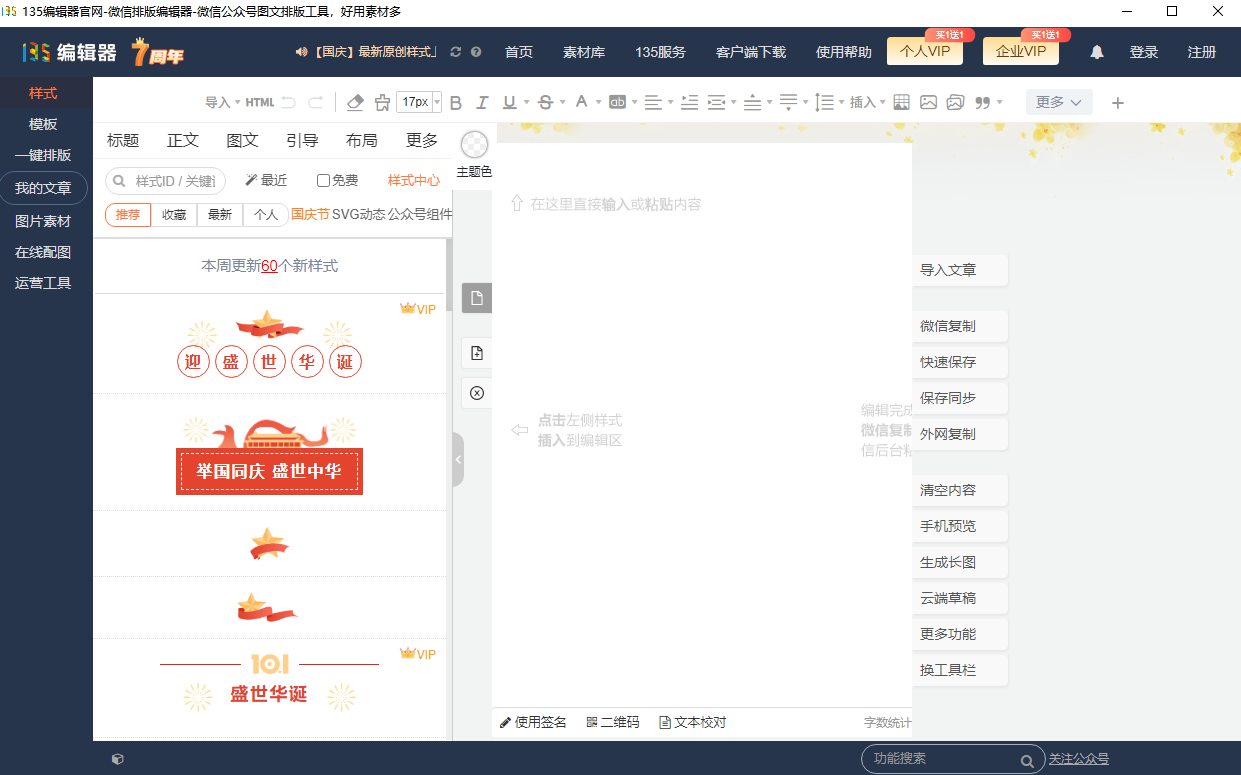This screenshot has height=775, width=1241.
Task: Switch to the 正文 tab
Action: tap(182, 141)
